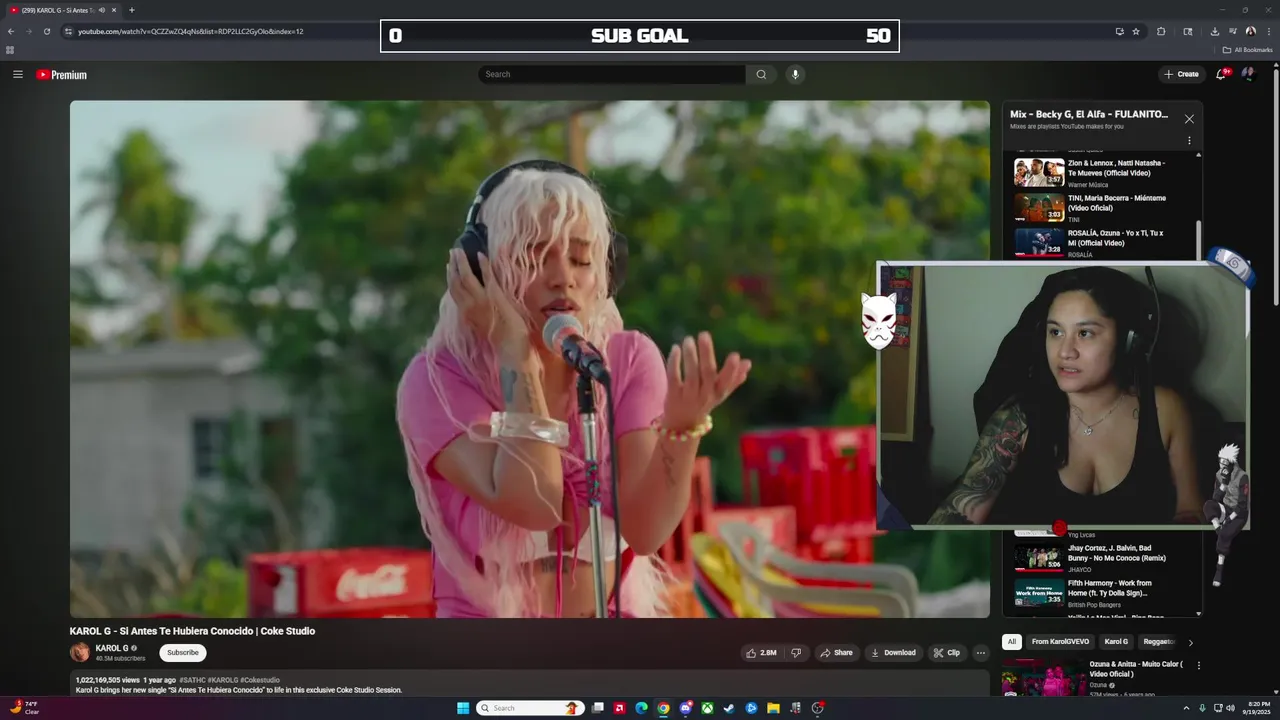Image resolution: width=1280 pixels, height=720 pixels.
Task: Click the search magnifier button
Action: pos(761,74)
